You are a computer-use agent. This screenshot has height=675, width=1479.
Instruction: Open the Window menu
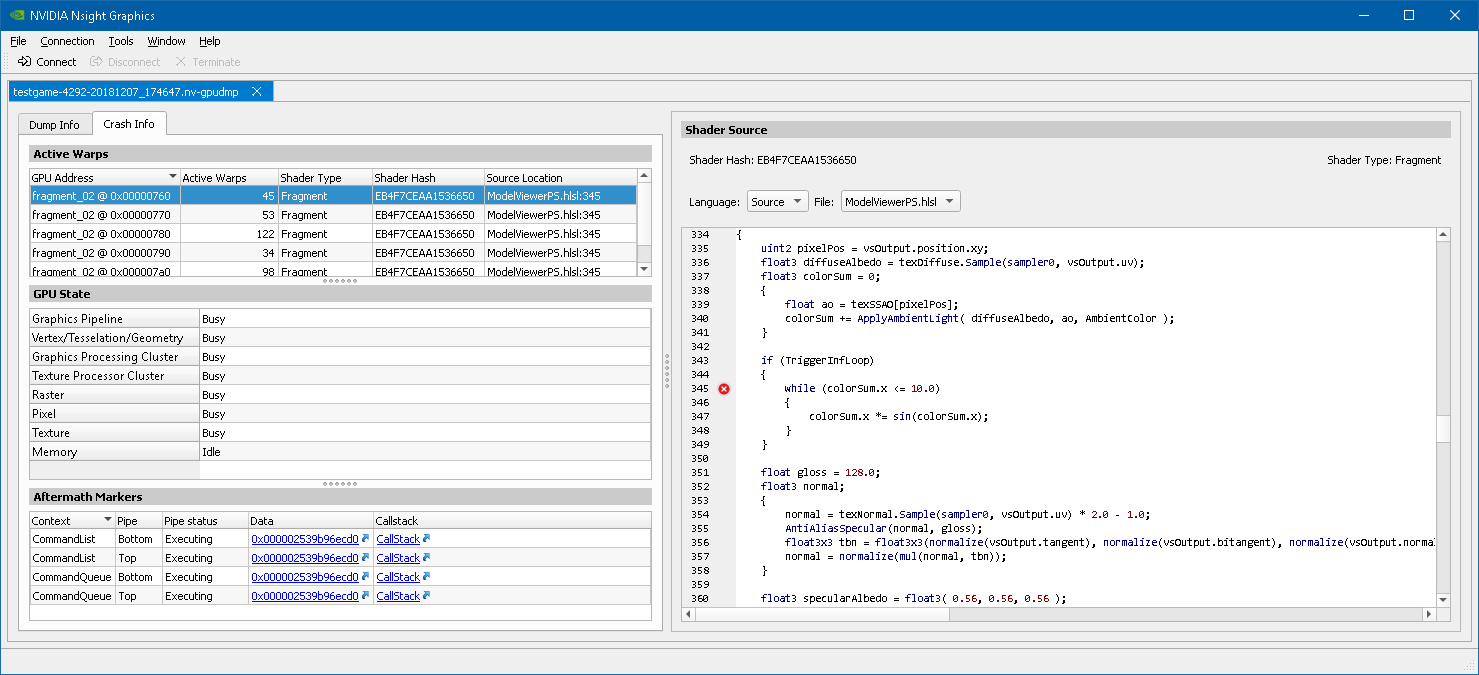pos(166,41)
